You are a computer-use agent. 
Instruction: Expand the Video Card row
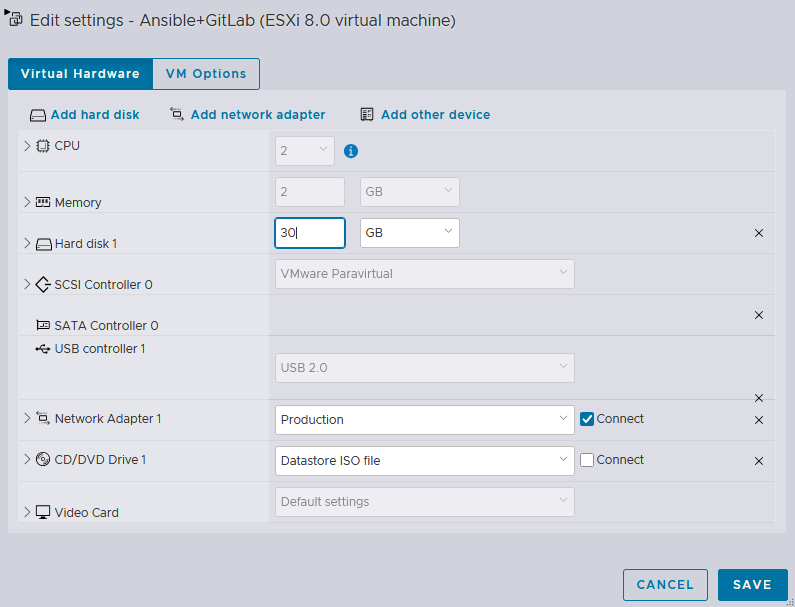pyautogui.click(x=27, y=512)
